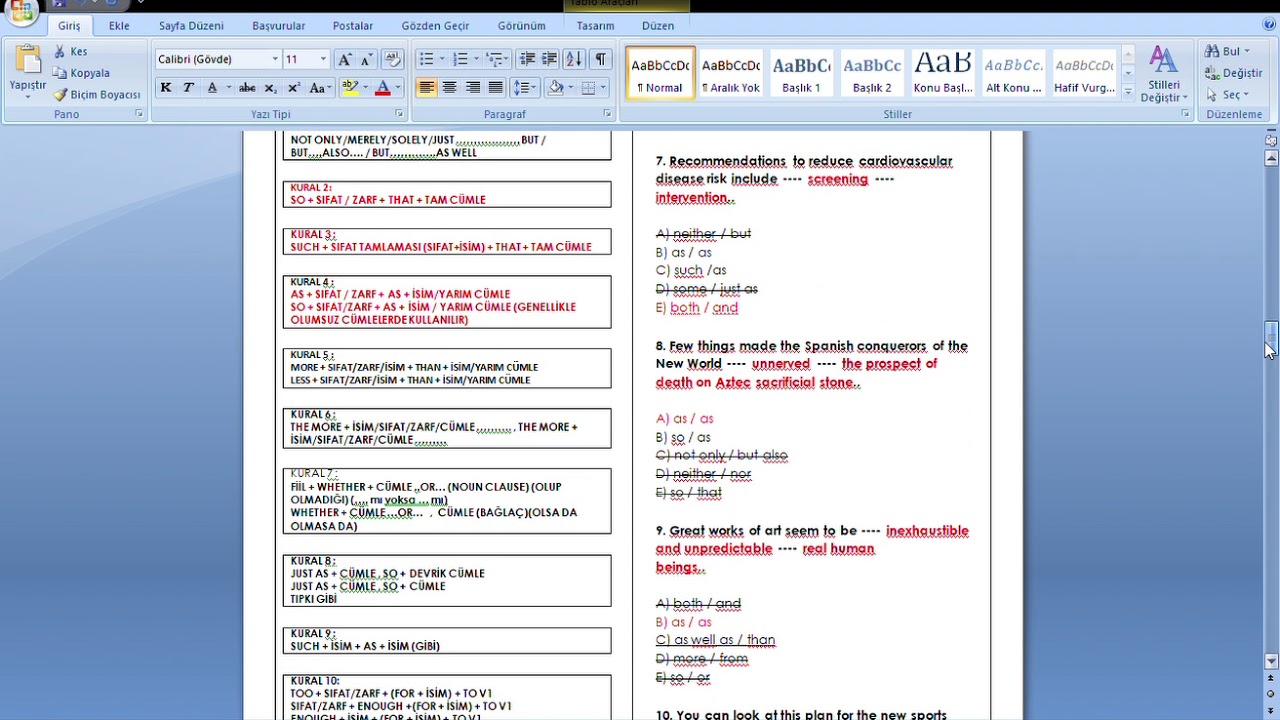
Task: Apply the Başlık 2 style
Action: pos(872,74)
